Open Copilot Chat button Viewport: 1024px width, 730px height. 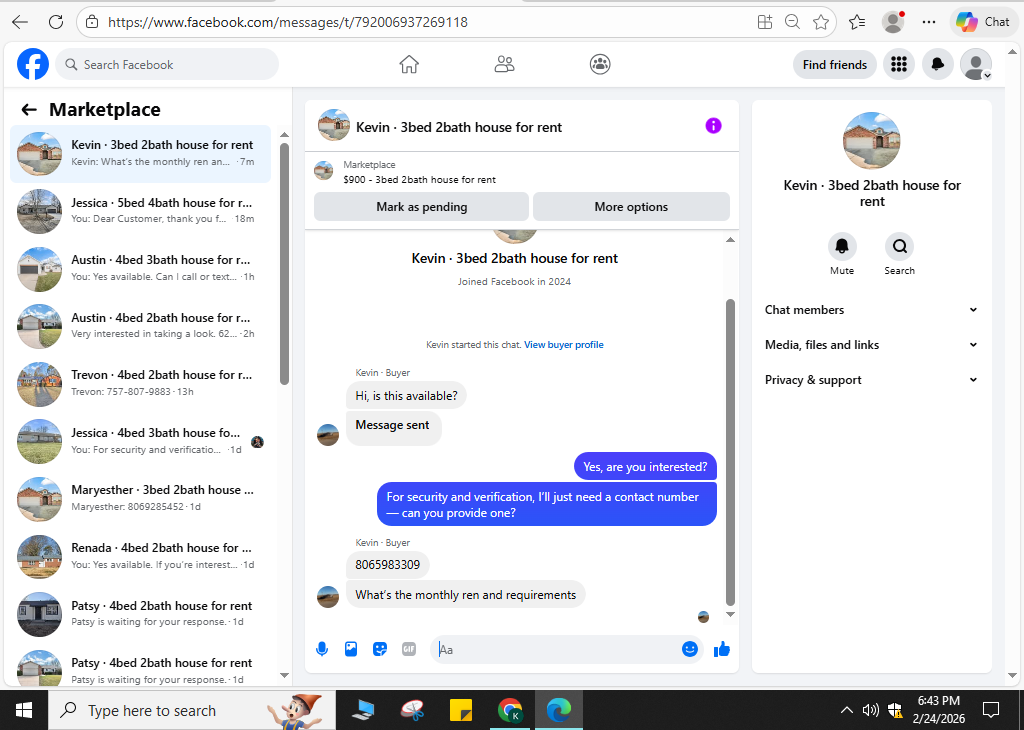[983, 22]
